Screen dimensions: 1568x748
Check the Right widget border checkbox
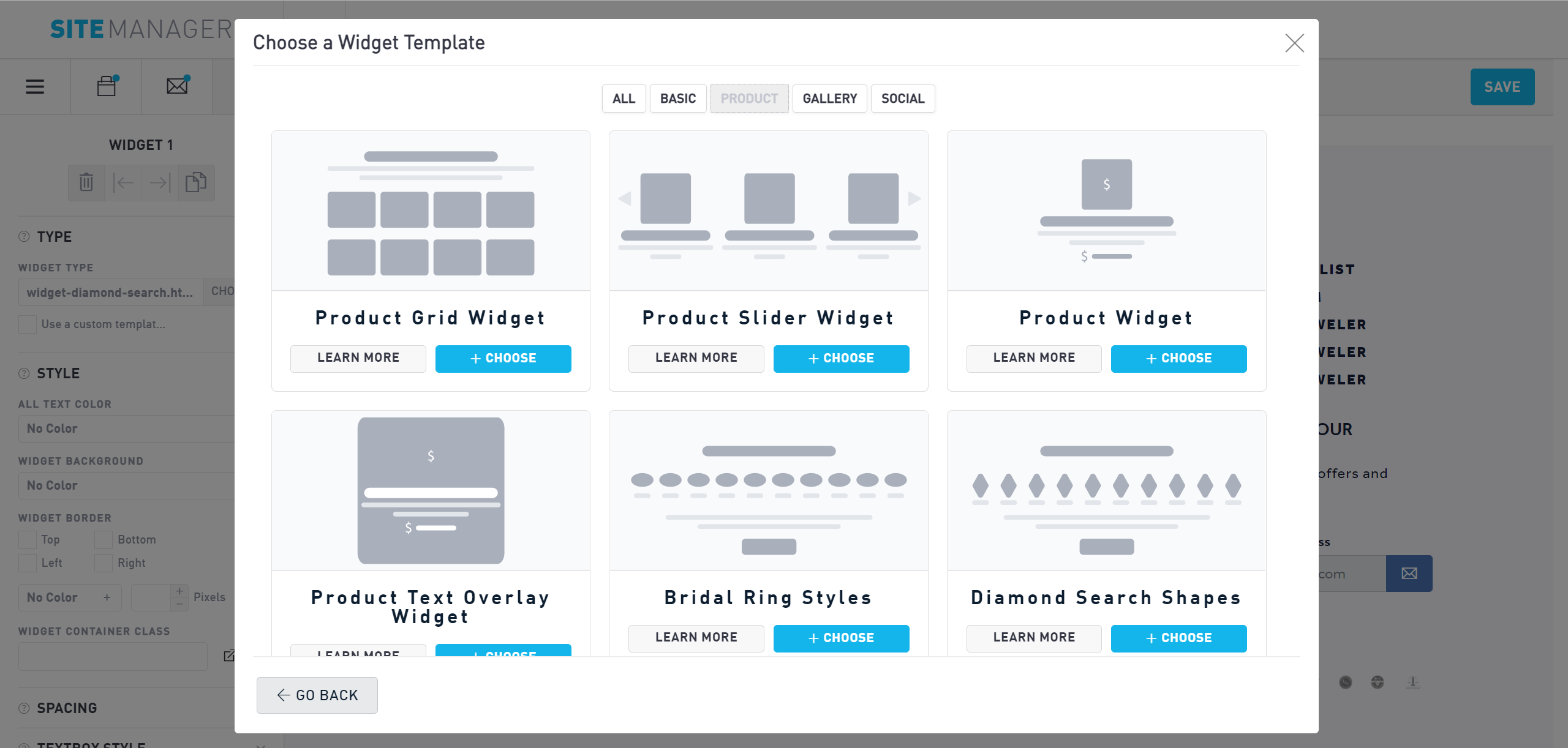coord(103,563)
